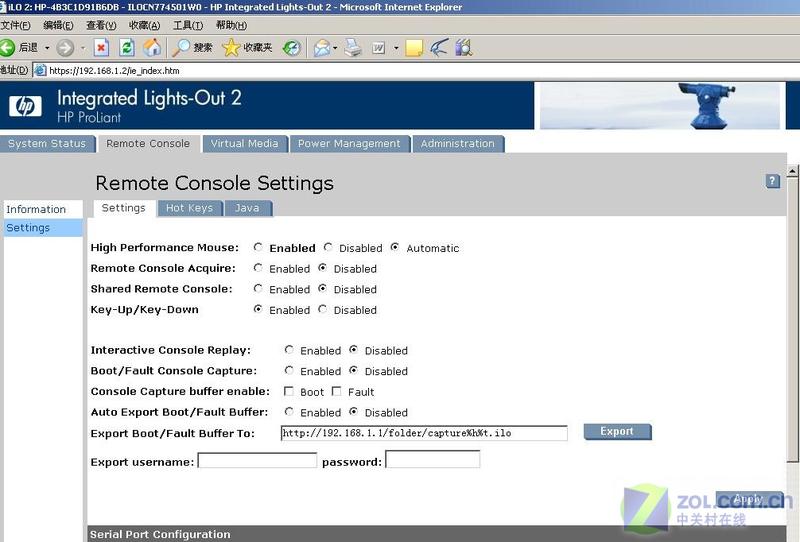Click the Export username field
The height and width of the screenshot is (542, 800).
point(257,460)
